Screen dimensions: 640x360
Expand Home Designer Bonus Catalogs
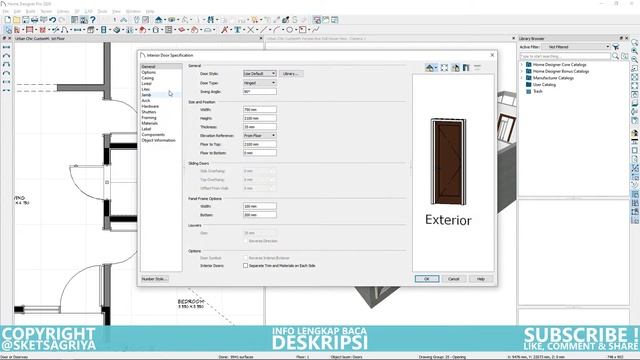click(x=521, y=71)
